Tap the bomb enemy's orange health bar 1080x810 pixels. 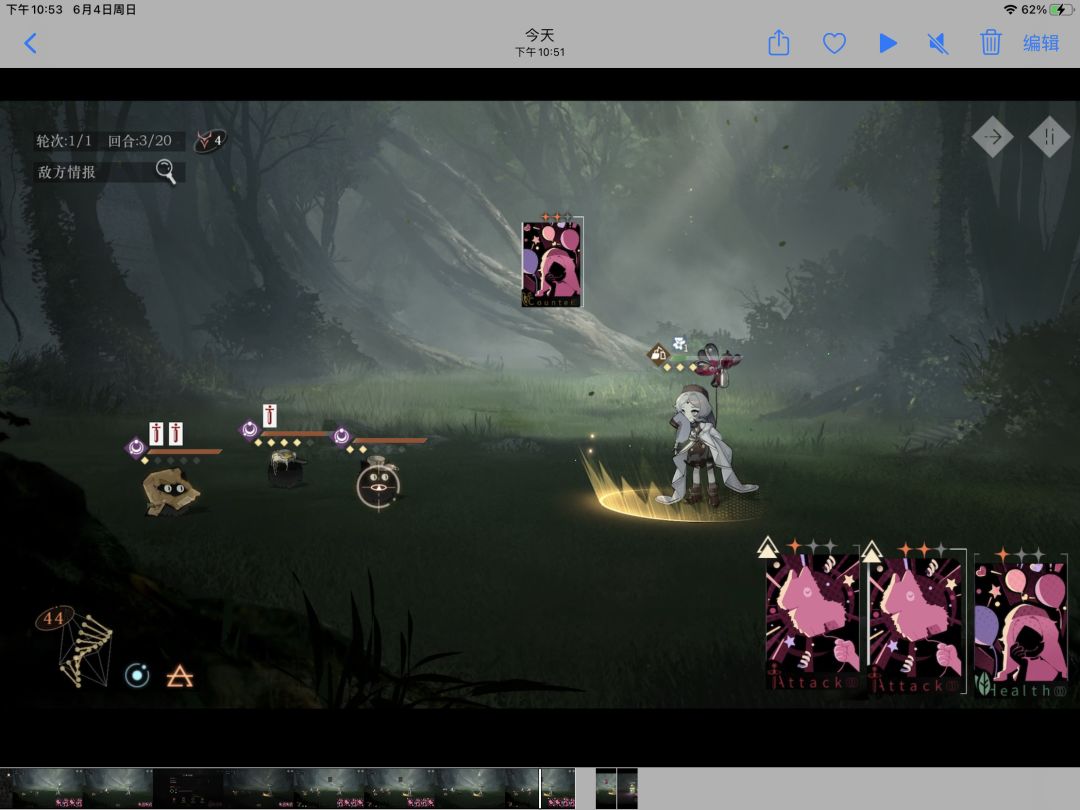(389, 440)
